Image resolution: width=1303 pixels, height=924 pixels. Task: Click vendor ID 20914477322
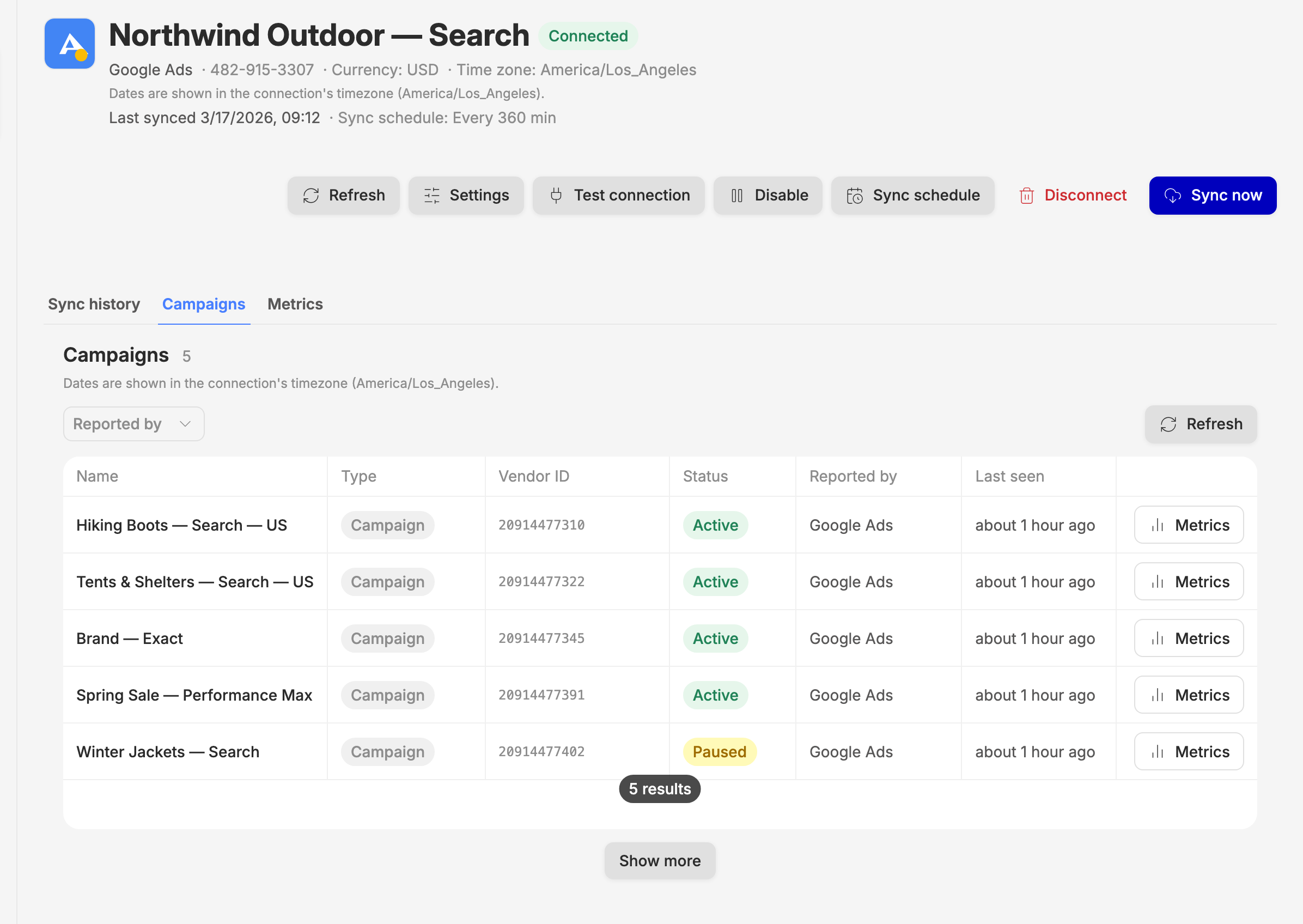click(x=541, y=581)
